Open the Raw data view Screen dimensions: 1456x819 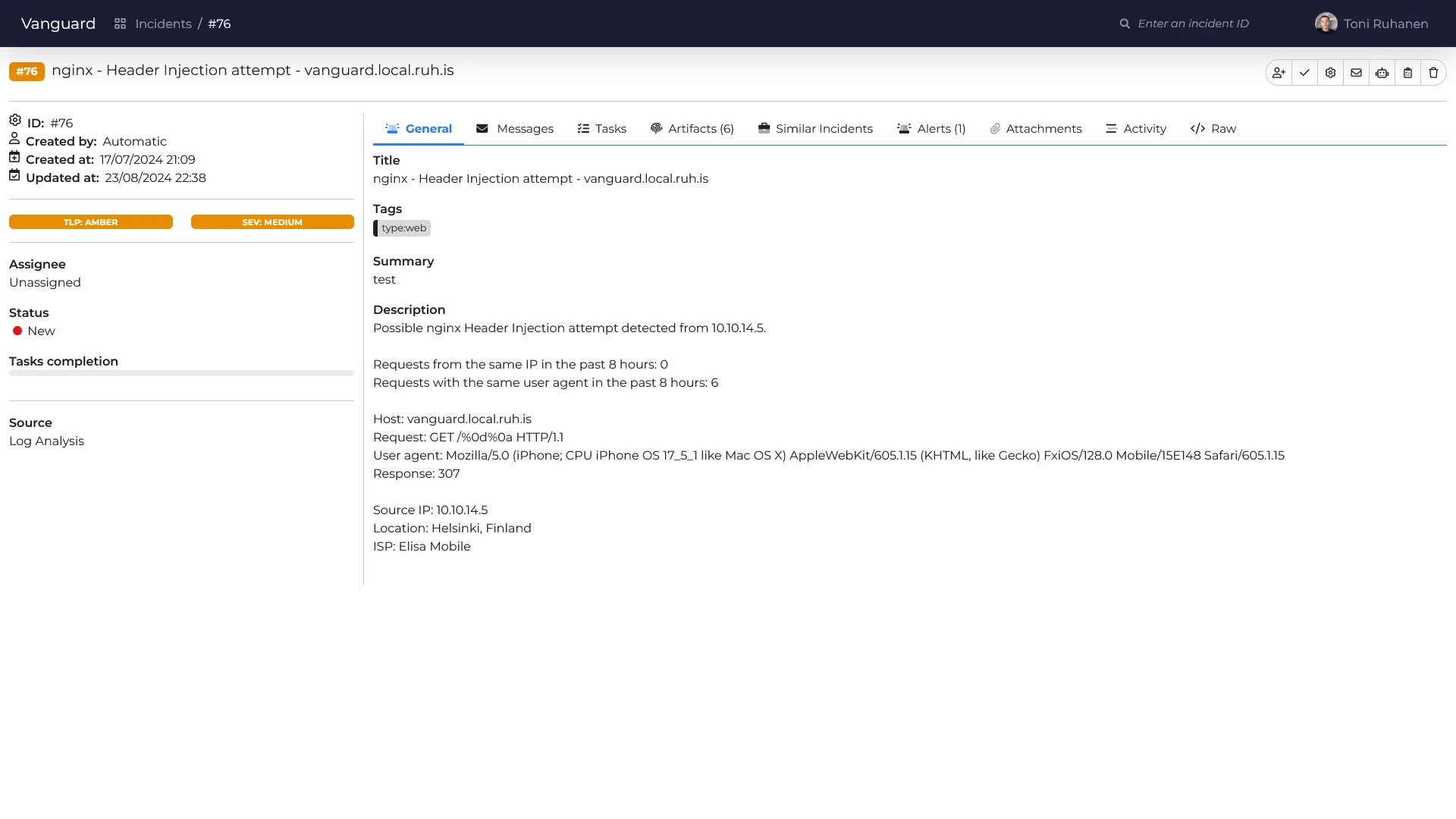coord(1212,128)
